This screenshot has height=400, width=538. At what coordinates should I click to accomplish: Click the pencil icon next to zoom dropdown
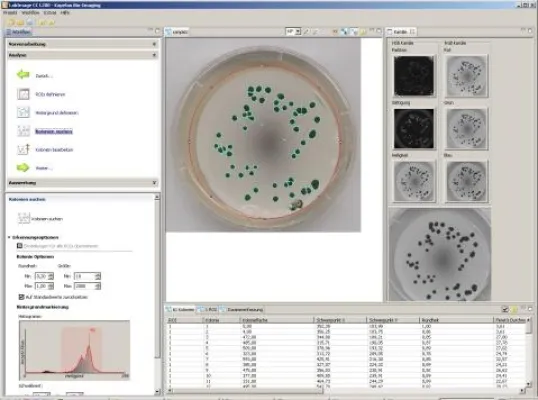point(306,32)
